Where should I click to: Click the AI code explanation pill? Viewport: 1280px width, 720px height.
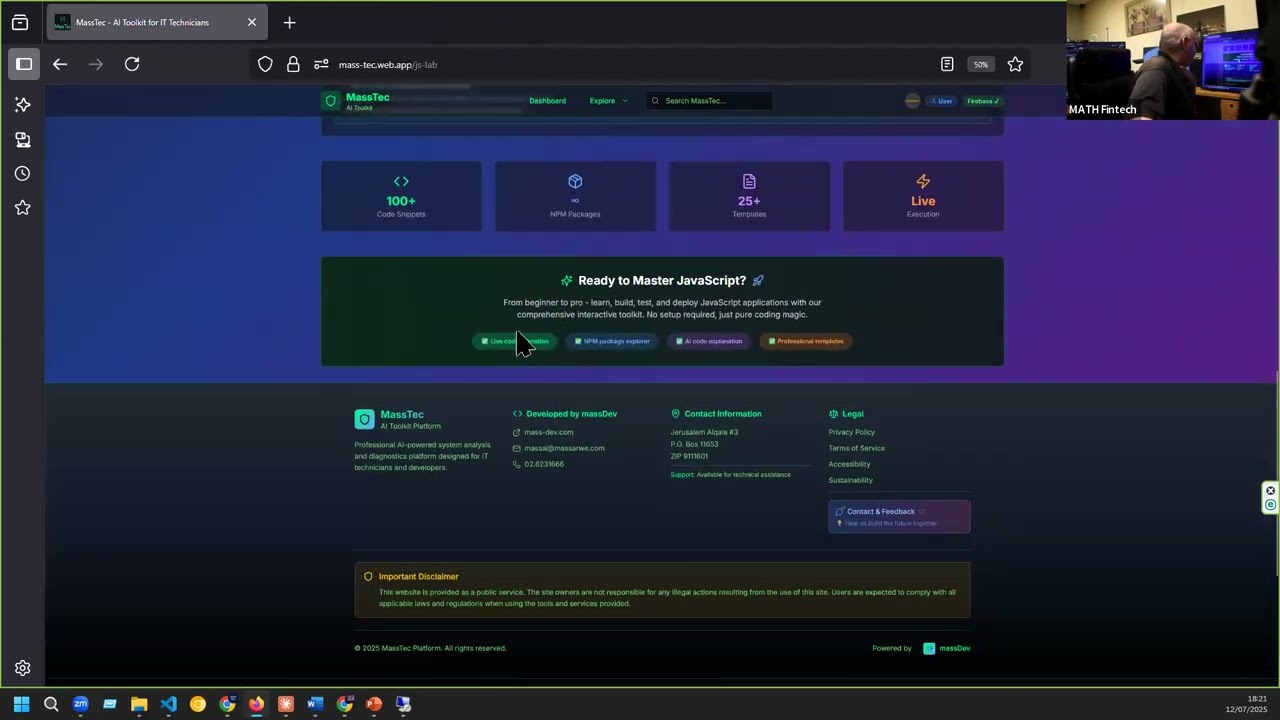[709, 341]
